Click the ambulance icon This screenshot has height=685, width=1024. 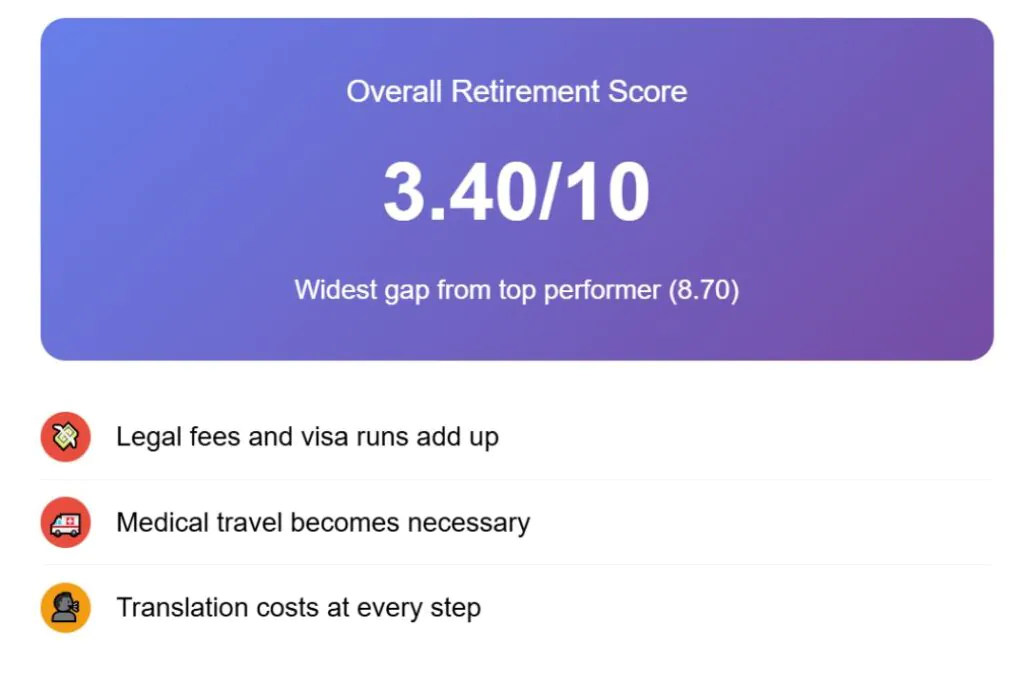[x=66, y=522]
